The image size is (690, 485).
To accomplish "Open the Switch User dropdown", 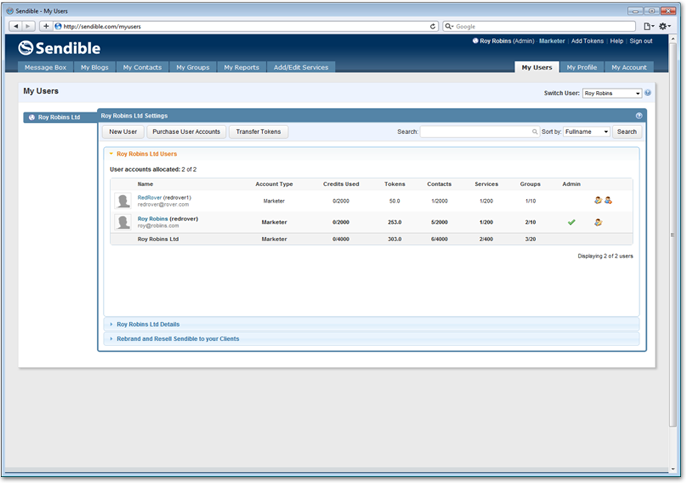I will pos(612,93).
